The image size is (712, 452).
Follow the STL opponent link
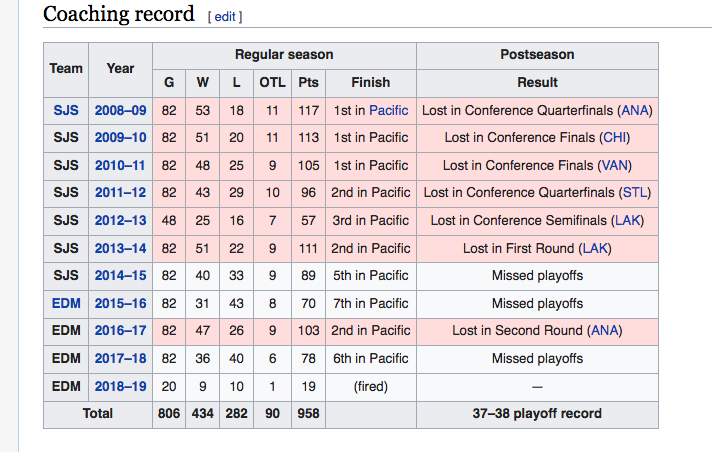[x=634, y=193]
